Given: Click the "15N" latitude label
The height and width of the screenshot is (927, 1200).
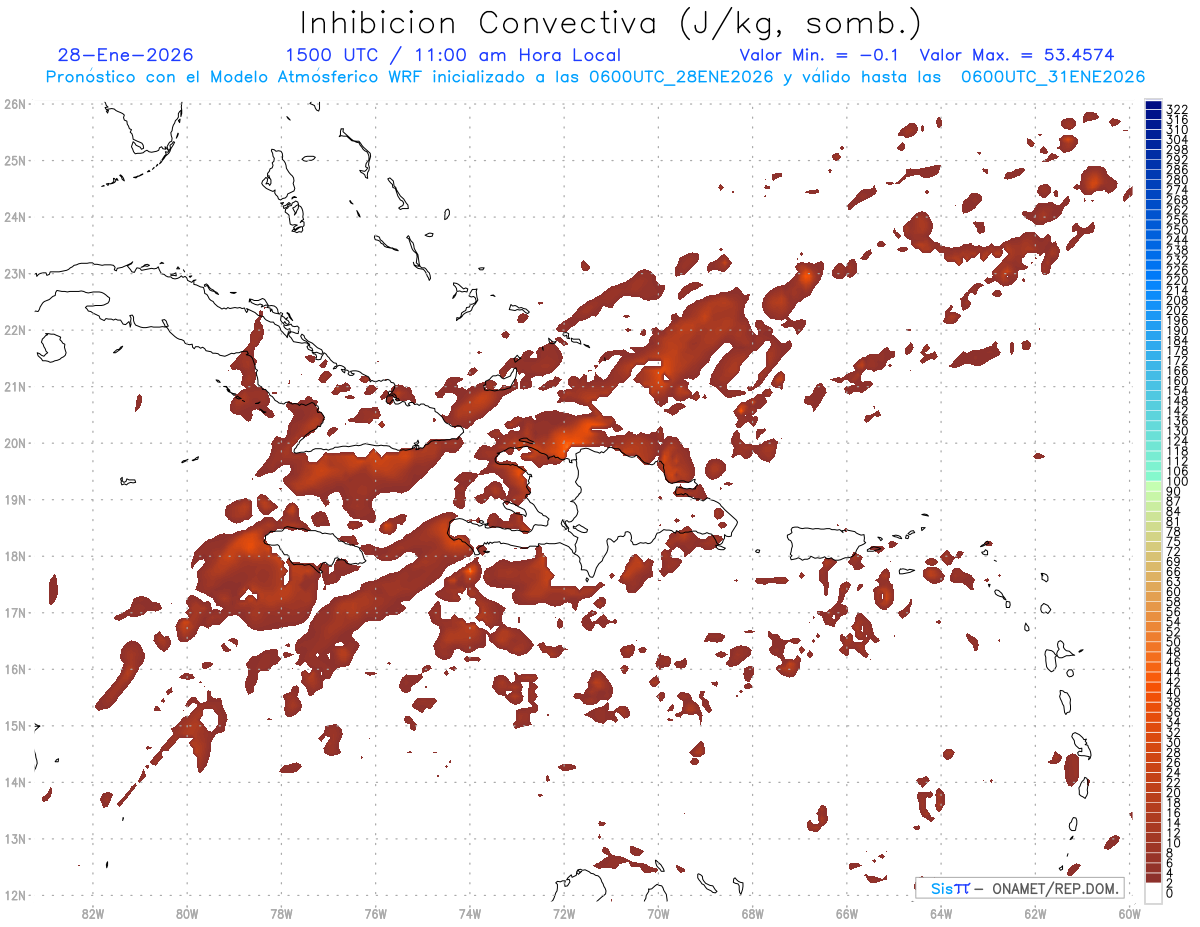Looking at the screenshot, I should coord(14,725).
